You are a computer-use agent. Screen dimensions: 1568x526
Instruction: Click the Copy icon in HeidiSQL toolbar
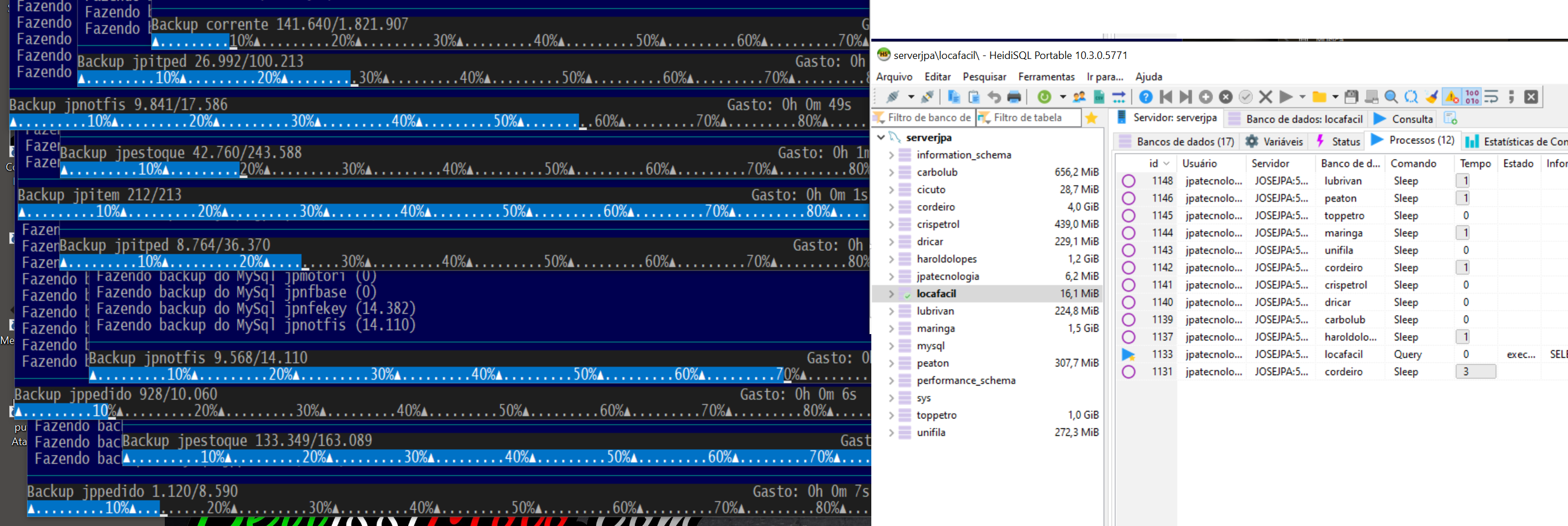[954, 97]
